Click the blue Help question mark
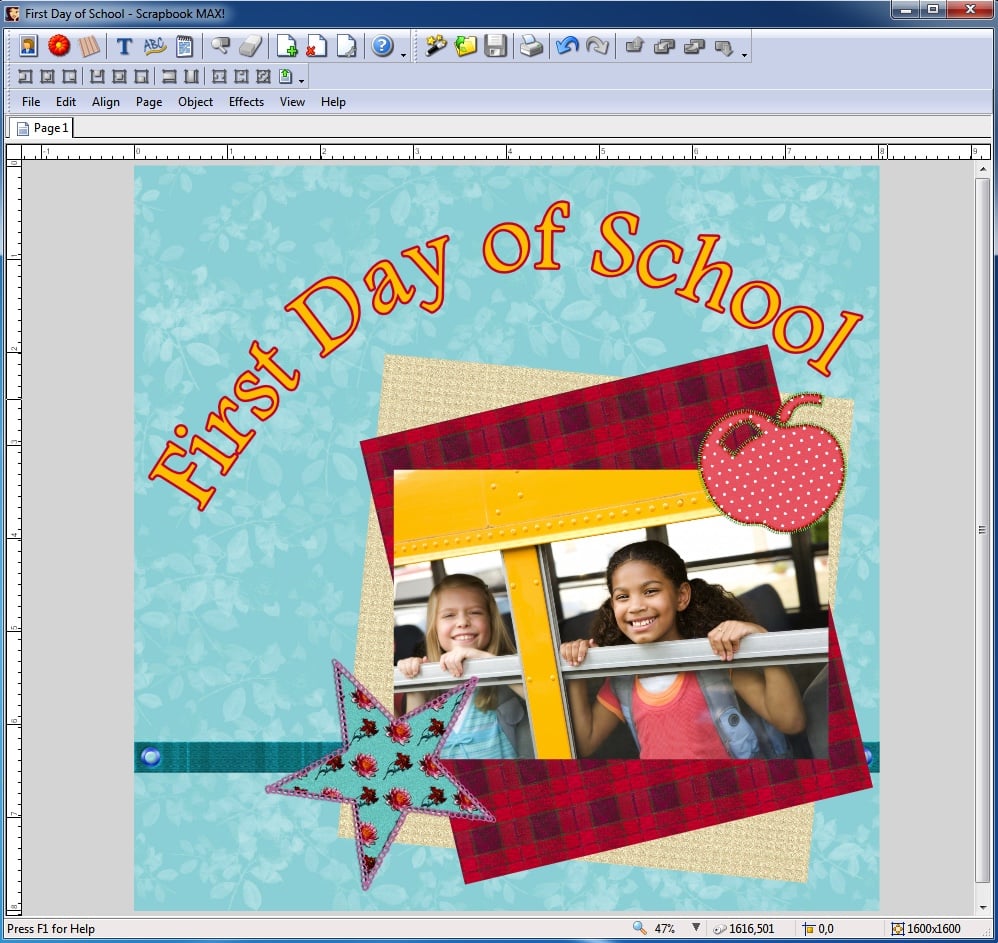Viewport: 998px width, 943px height. click(382, 46)
